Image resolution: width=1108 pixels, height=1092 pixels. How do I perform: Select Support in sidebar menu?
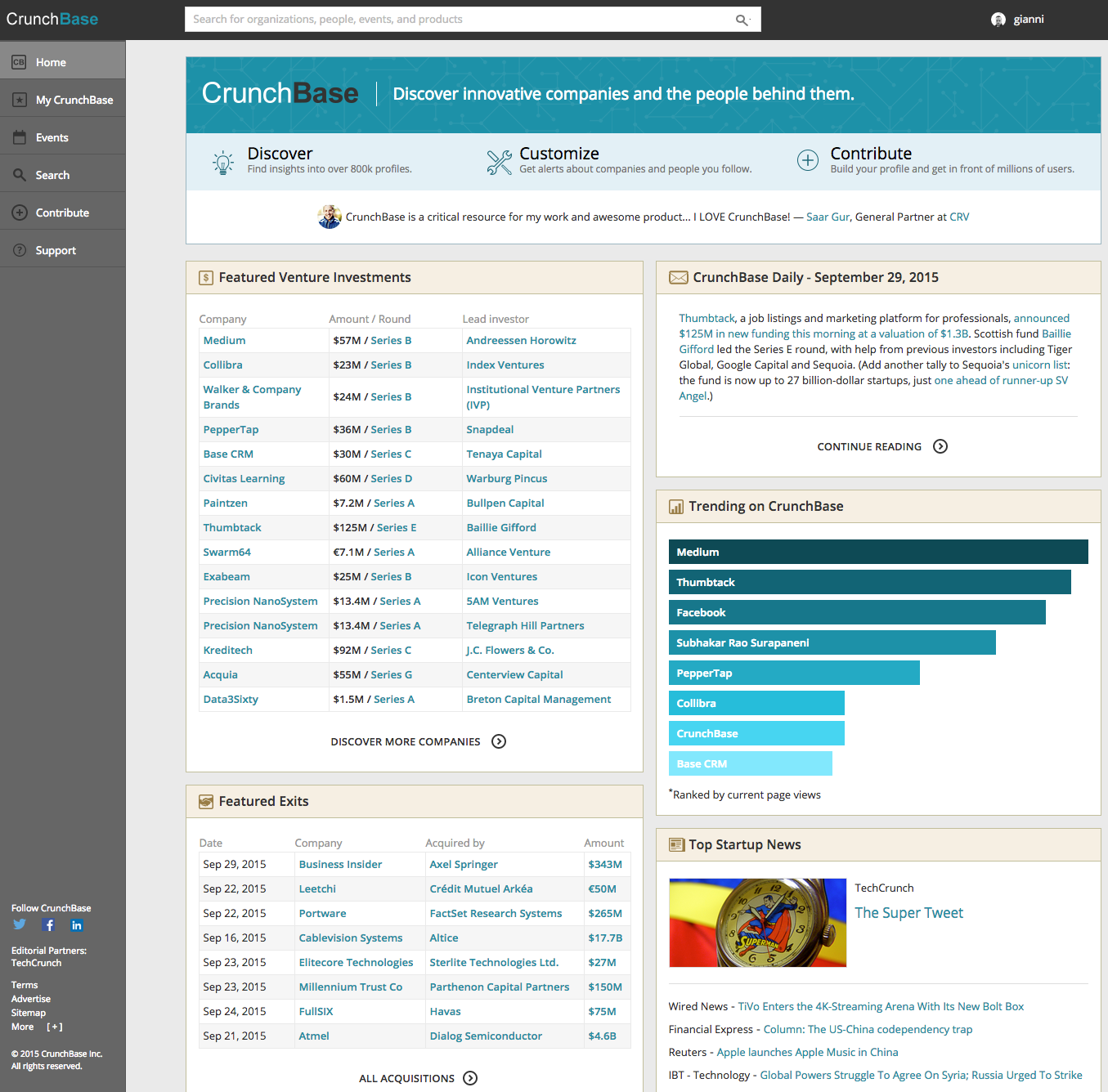pos(63,250)
